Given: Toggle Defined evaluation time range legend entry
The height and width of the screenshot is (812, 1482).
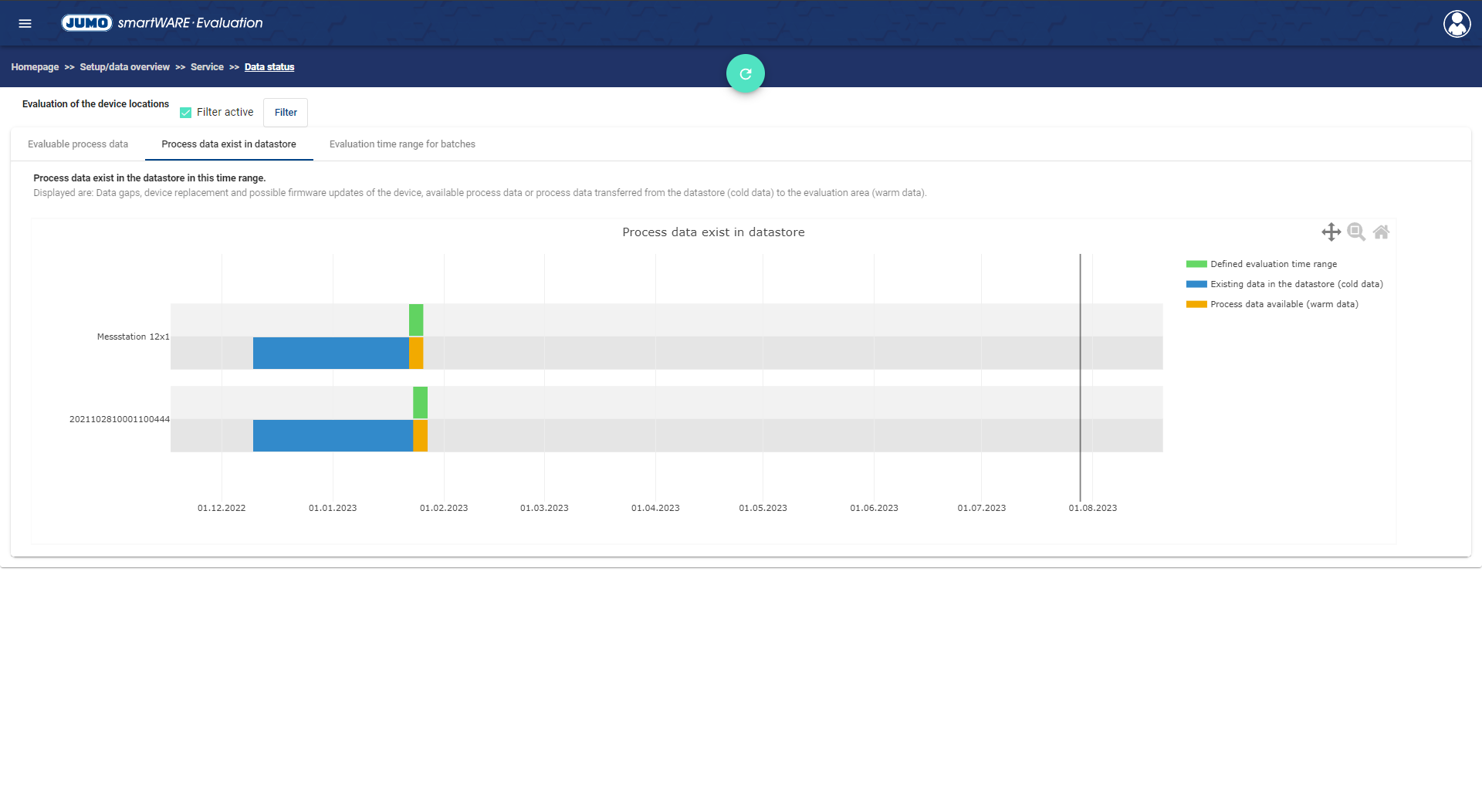Looking at the screenshot, I should [1273, 264].
